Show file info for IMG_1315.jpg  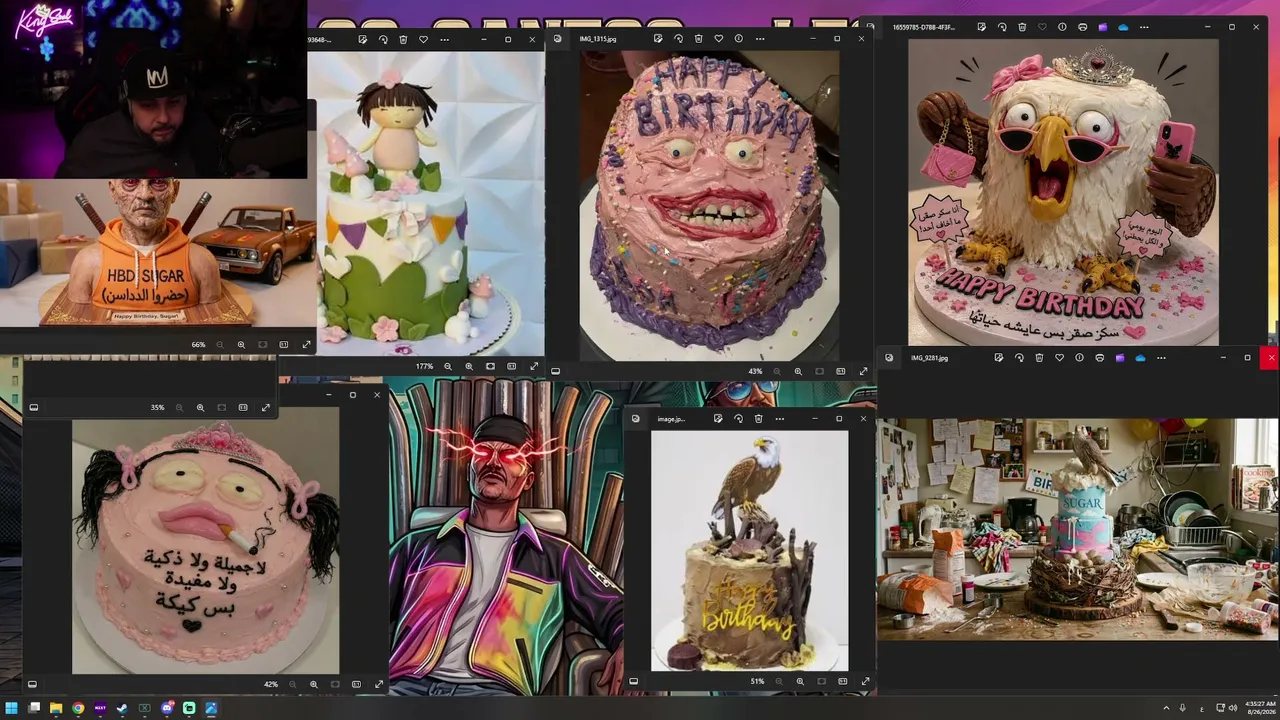739,39
